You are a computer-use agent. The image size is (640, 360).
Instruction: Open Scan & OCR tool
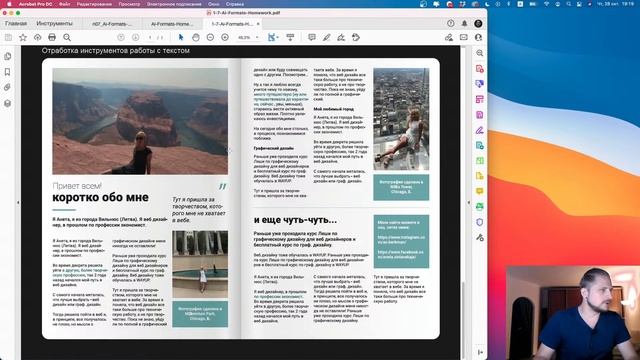pyautogui.click(x=480, y=207)
